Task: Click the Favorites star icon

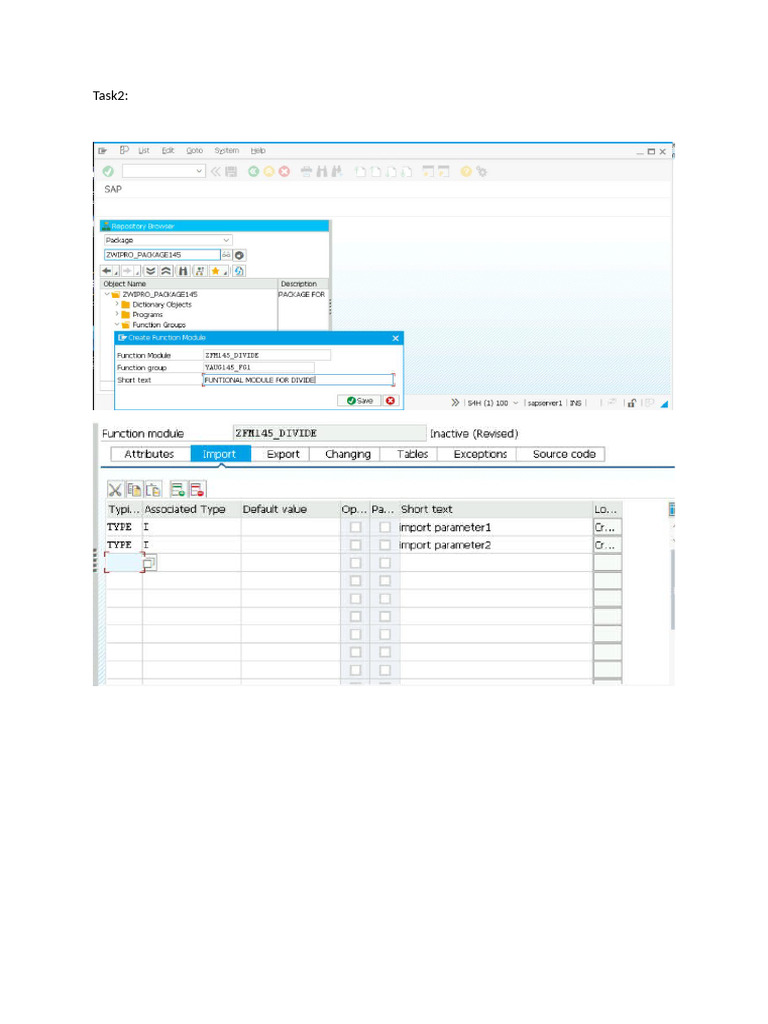Action: (x=216, y=271)
